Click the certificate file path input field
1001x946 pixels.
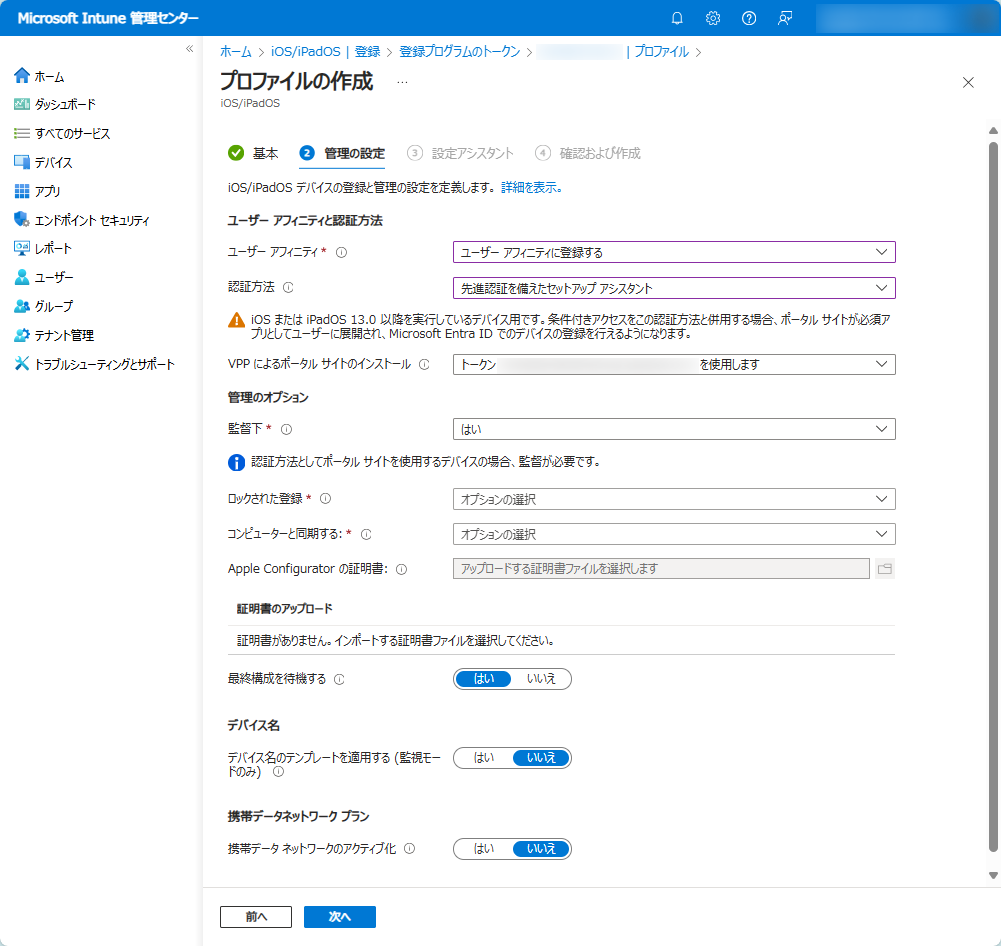pos(661,569)
